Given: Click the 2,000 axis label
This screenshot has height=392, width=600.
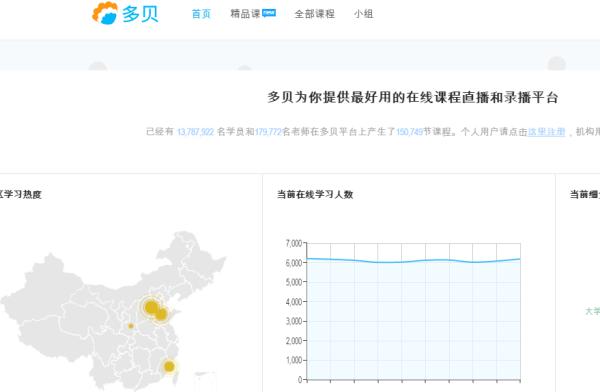Looking at the screenshot, I should point(294,341).
